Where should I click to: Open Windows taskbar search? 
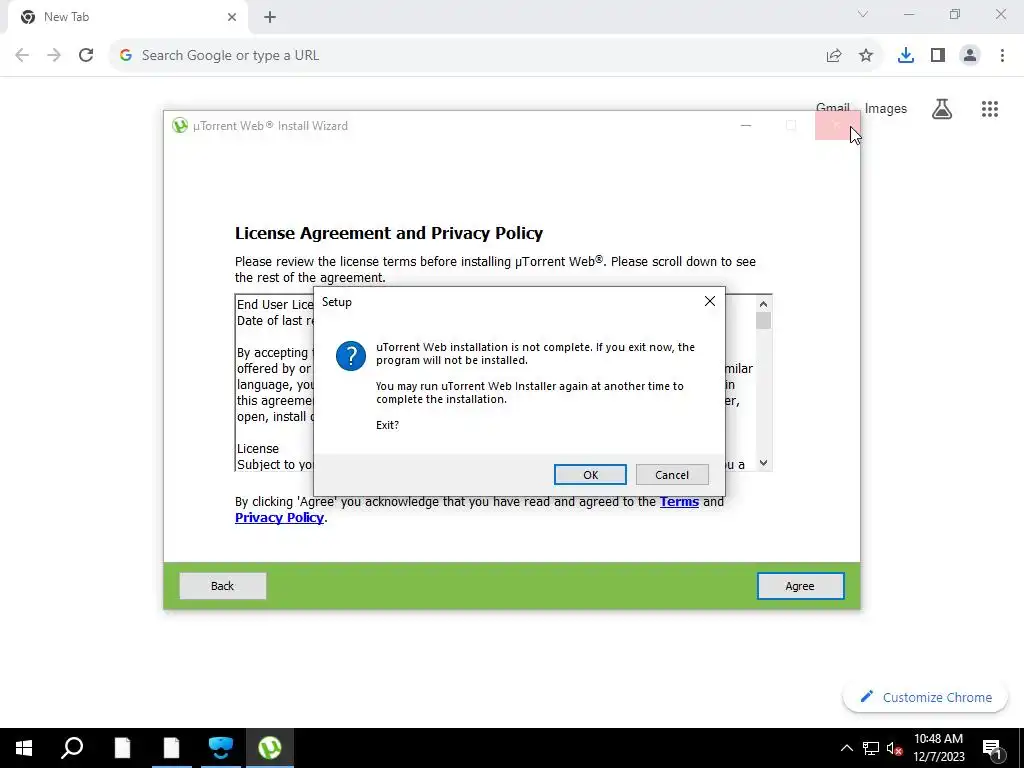[x=72, y=748]
